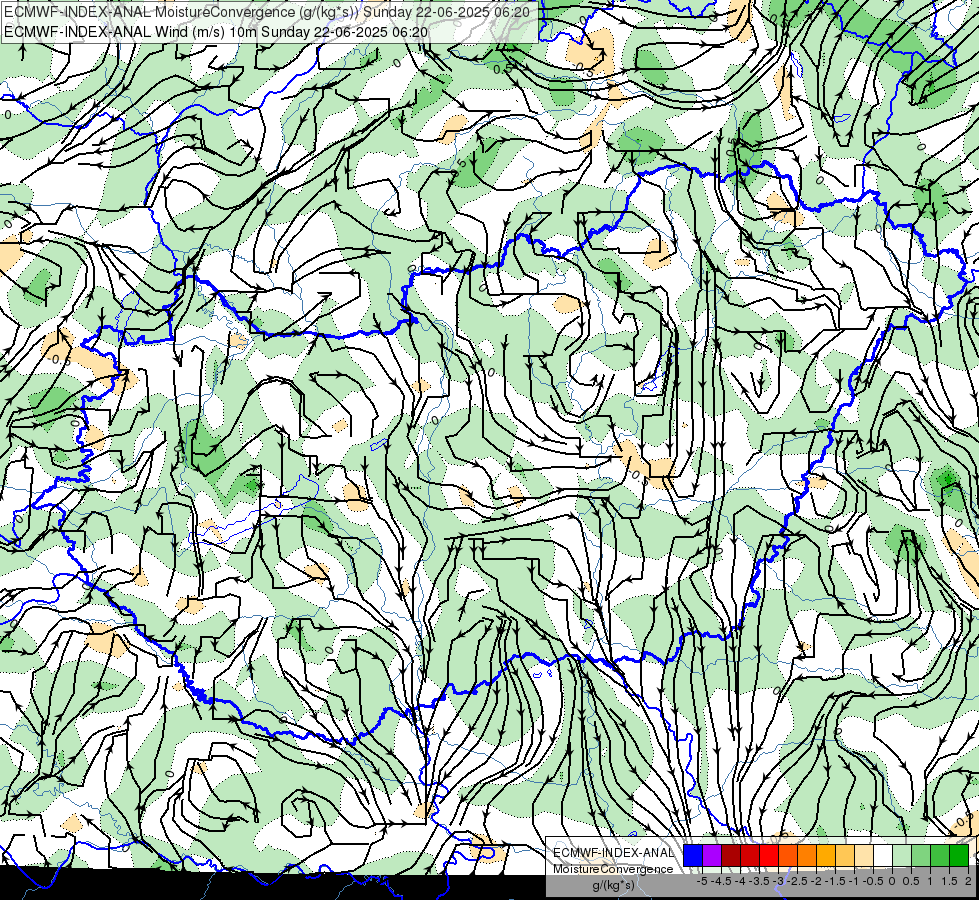The height and width of the screenshot is (900, 979).
Task: Click the palest green swatch between 0 and 0.5
Action: coord(902,856)
